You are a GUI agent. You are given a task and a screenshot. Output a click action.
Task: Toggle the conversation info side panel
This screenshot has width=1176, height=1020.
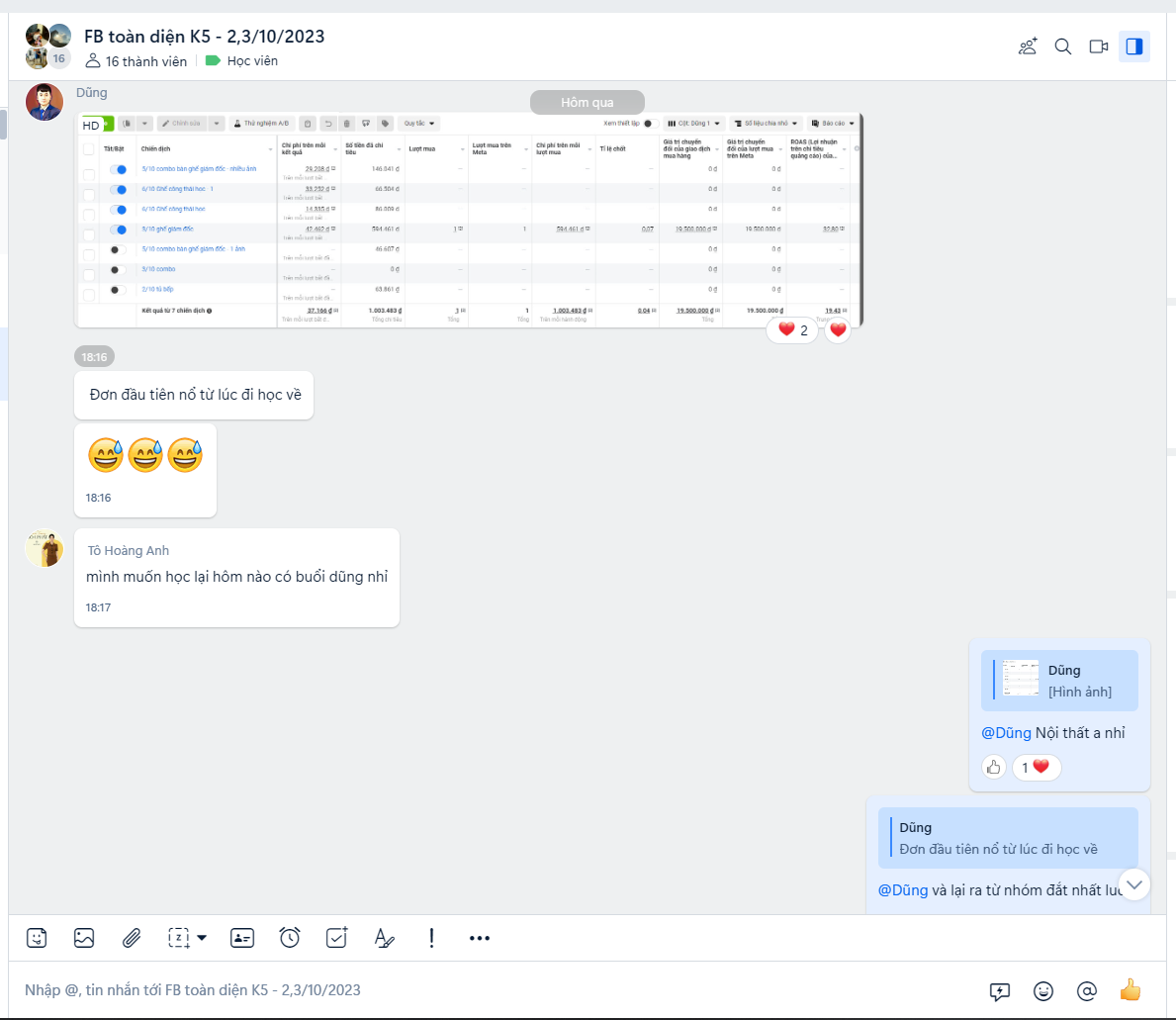[x=1134, y=46]
